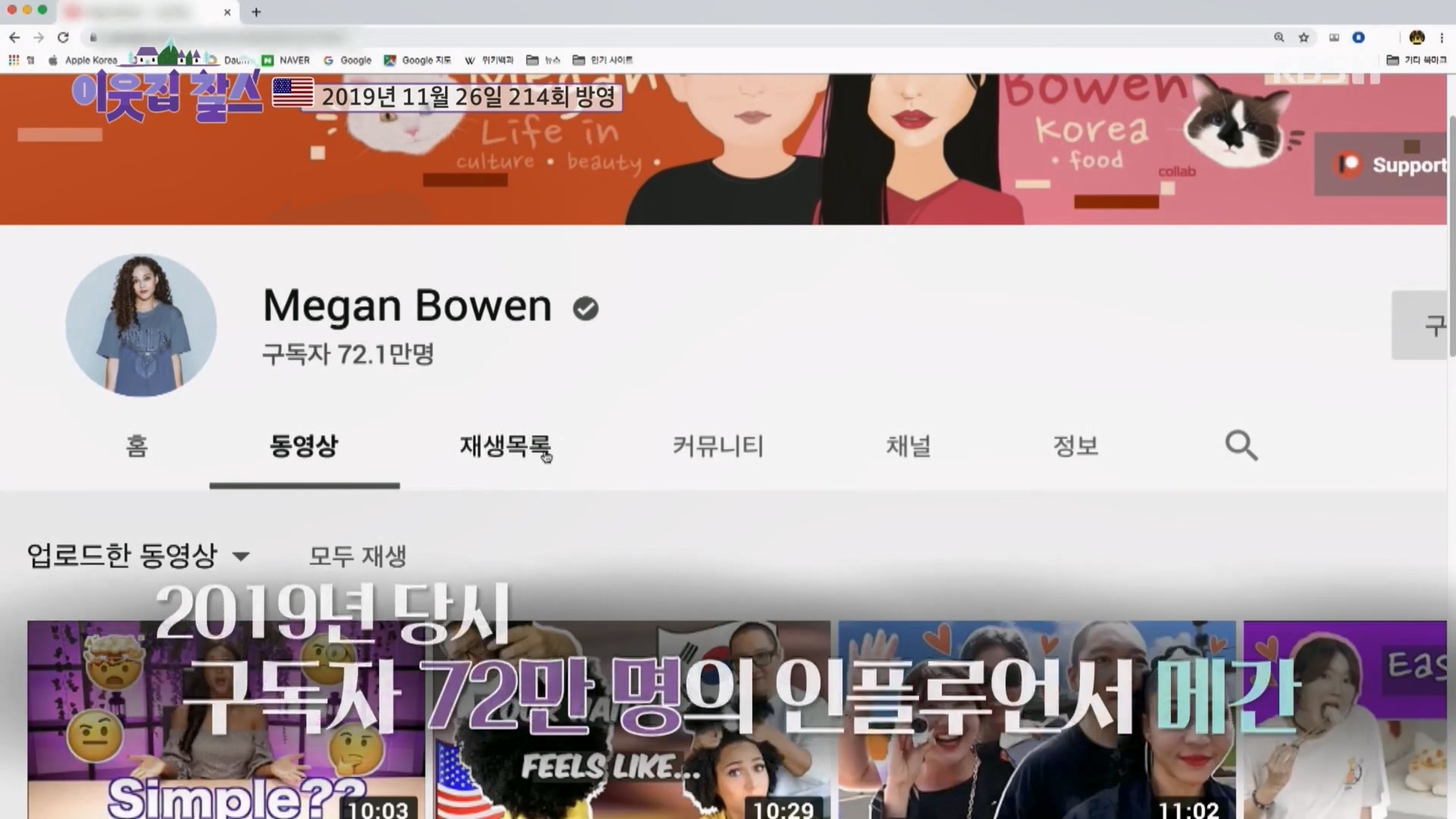This screenshot has height=819, width=1456.
Task: Click the 모두 재생 play-all link
Action: click(357, 556)
